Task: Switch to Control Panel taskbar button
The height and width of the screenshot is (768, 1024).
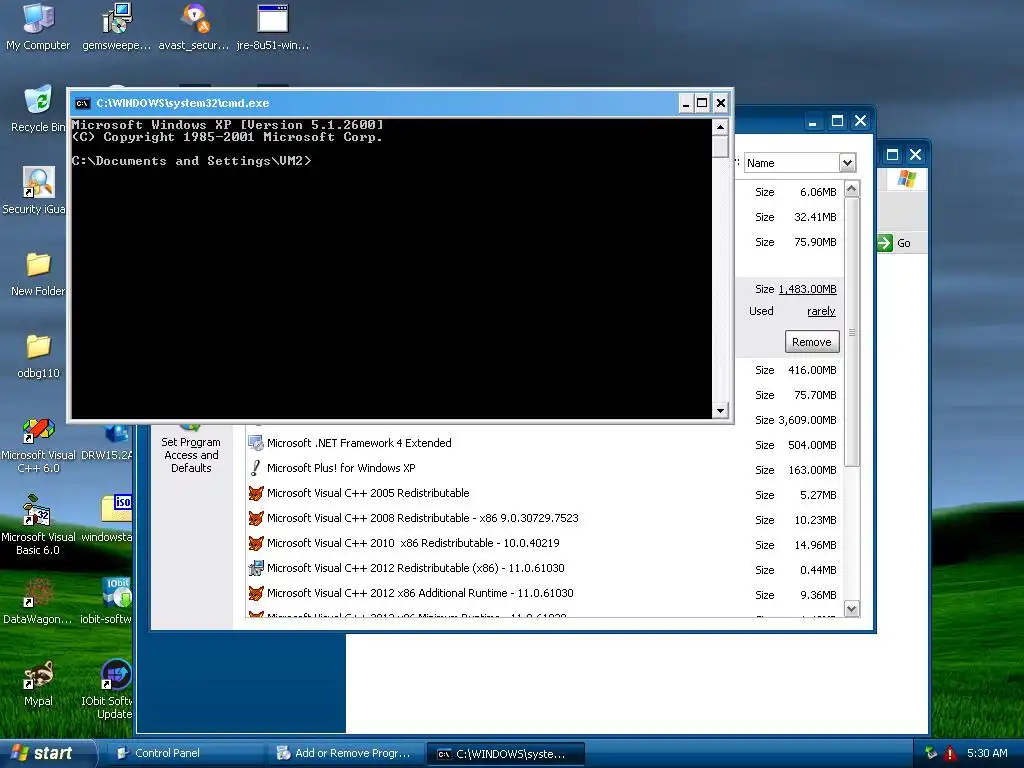Action: coord(184,754)
